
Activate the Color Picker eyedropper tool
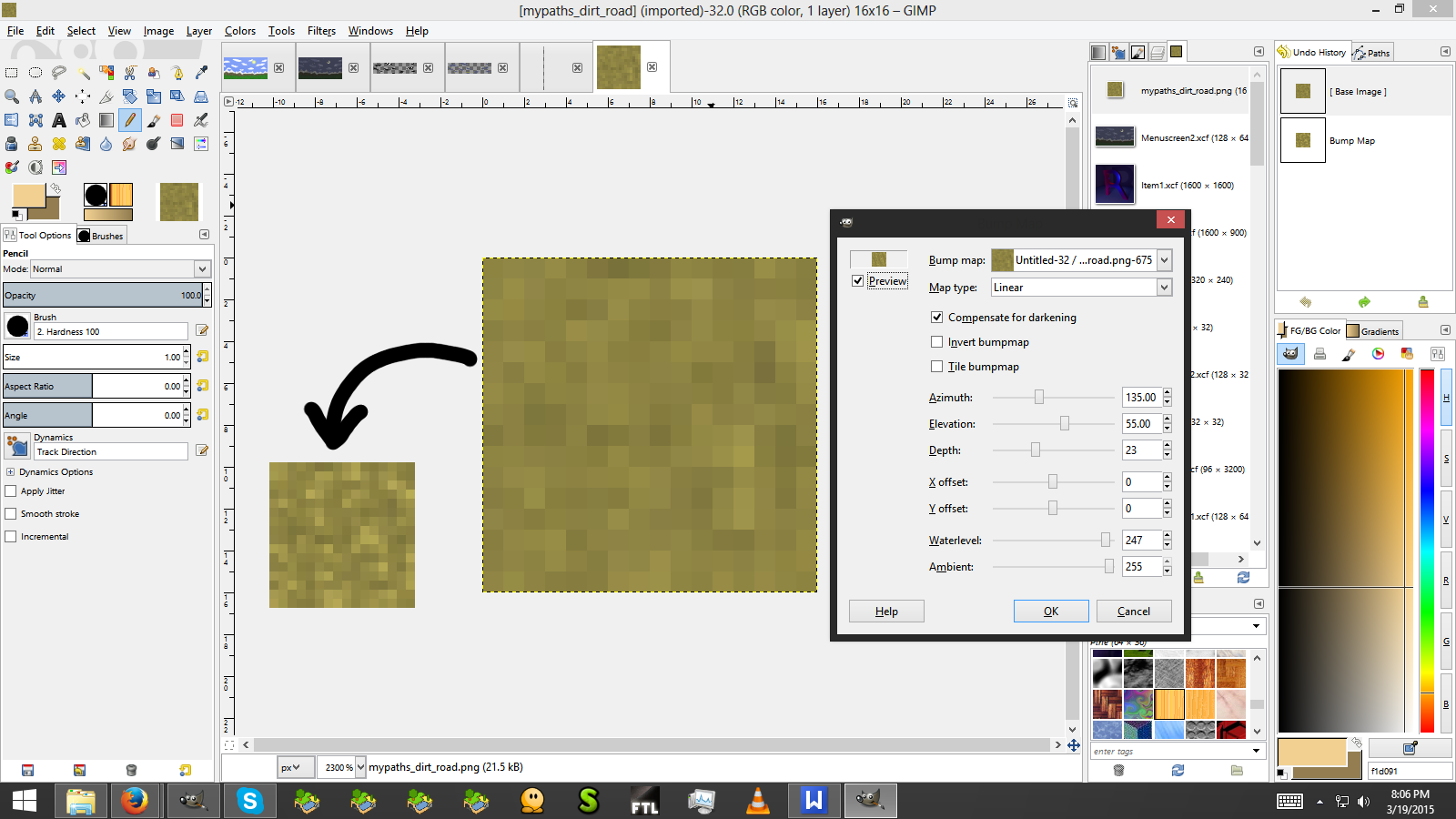[201, 73]
